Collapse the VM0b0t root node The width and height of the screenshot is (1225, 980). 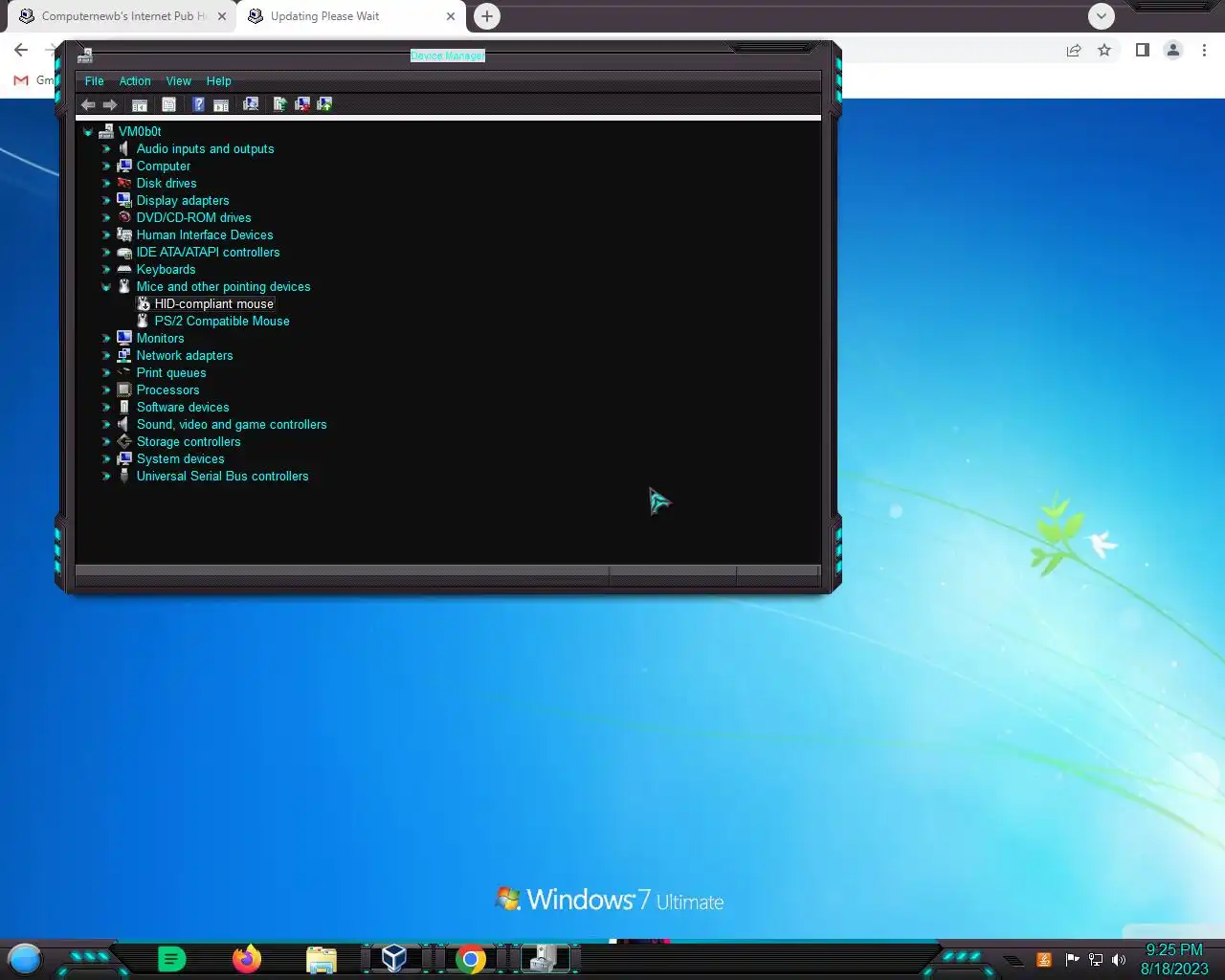88,132
